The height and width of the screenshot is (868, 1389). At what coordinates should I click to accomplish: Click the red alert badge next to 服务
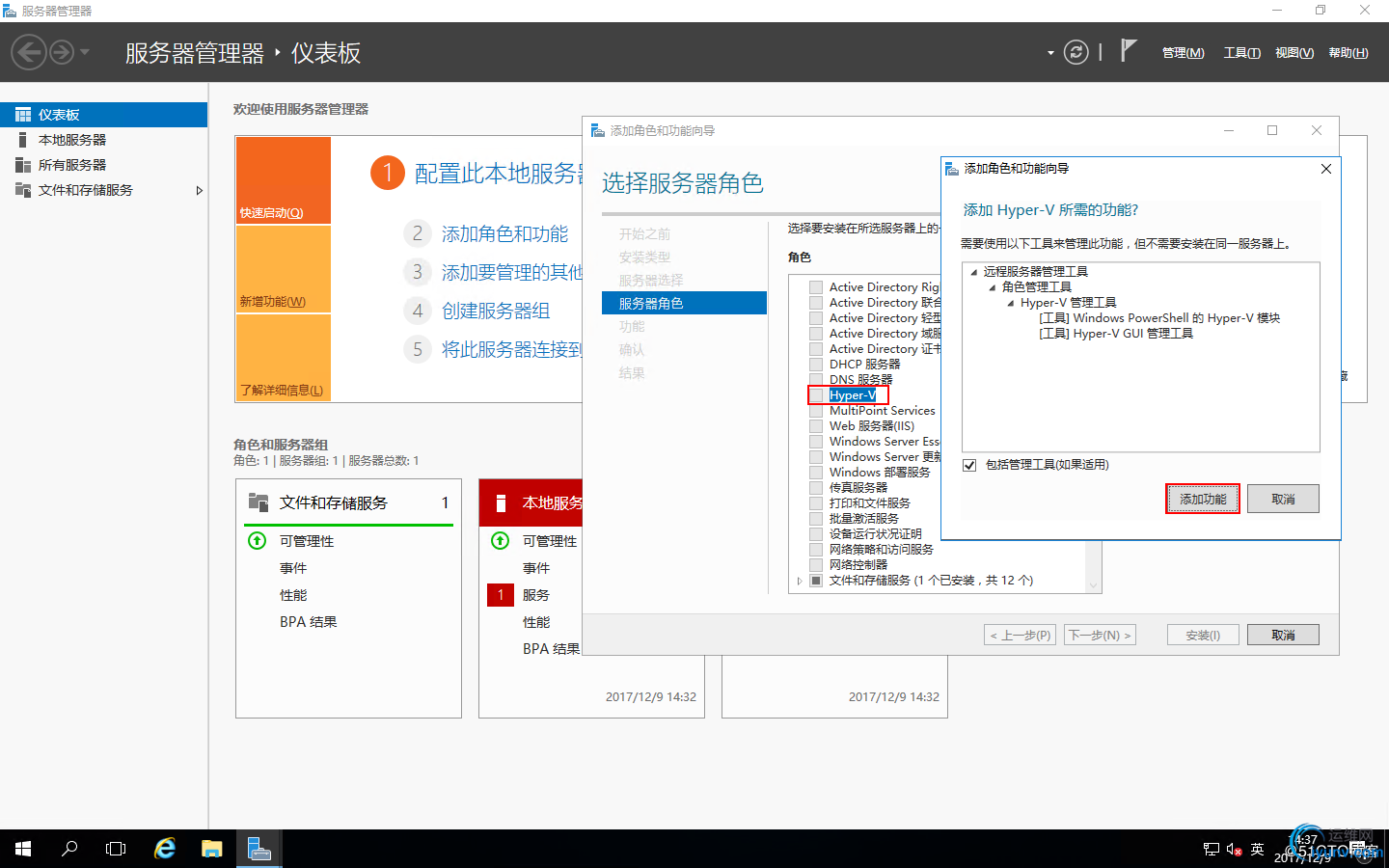pos(501,595)
